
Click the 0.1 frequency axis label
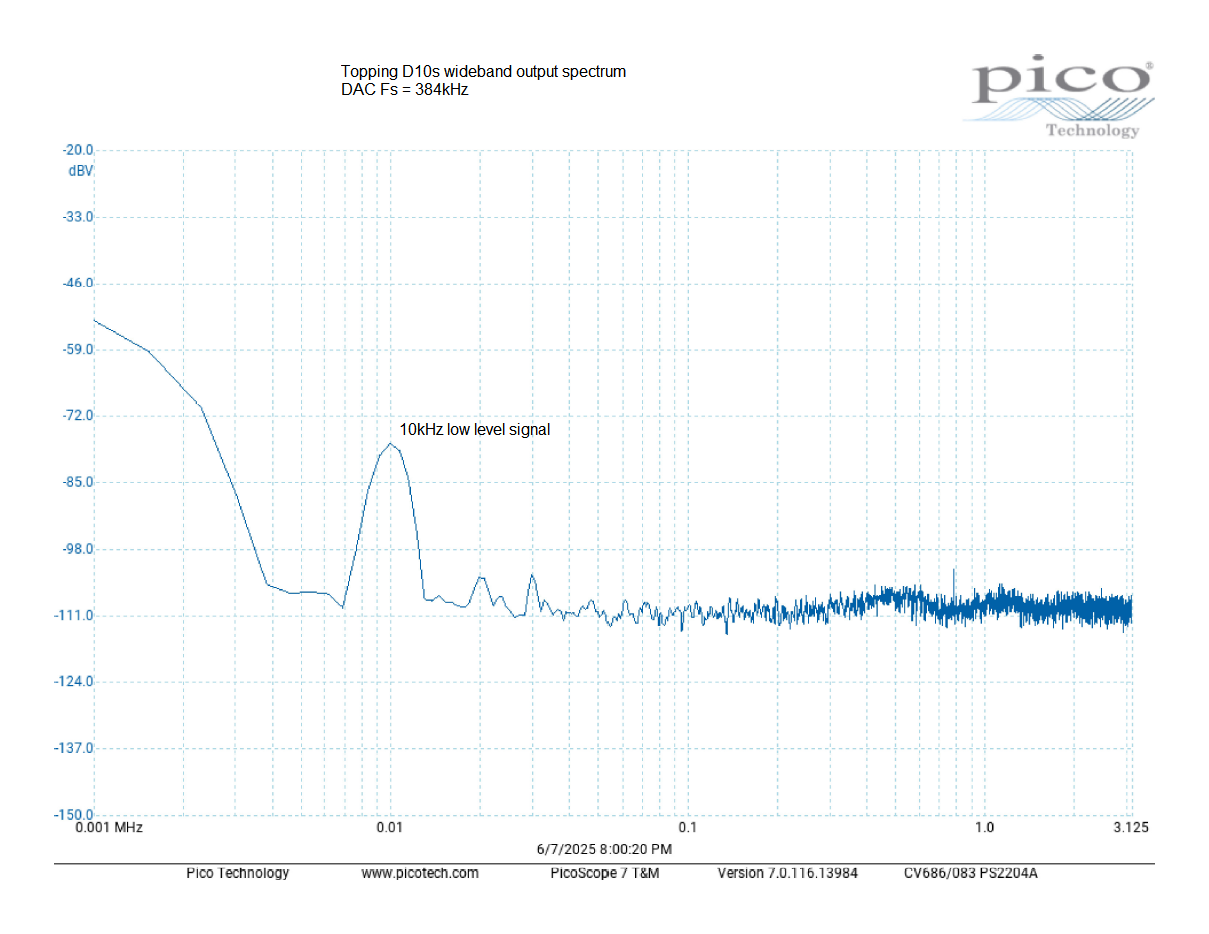(687, 827)
